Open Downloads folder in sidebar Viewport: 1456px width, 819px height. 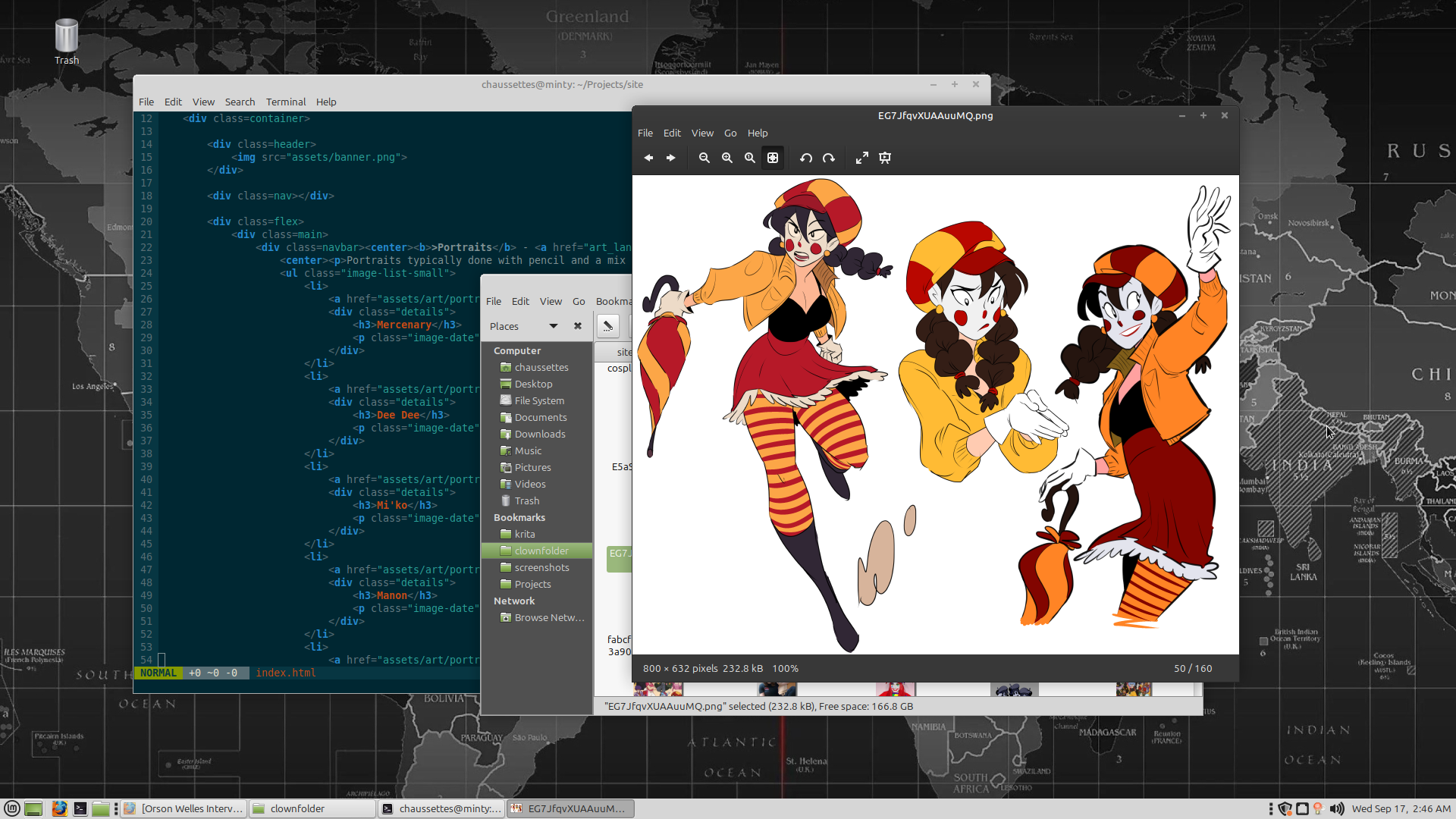(x=537, y=434)
